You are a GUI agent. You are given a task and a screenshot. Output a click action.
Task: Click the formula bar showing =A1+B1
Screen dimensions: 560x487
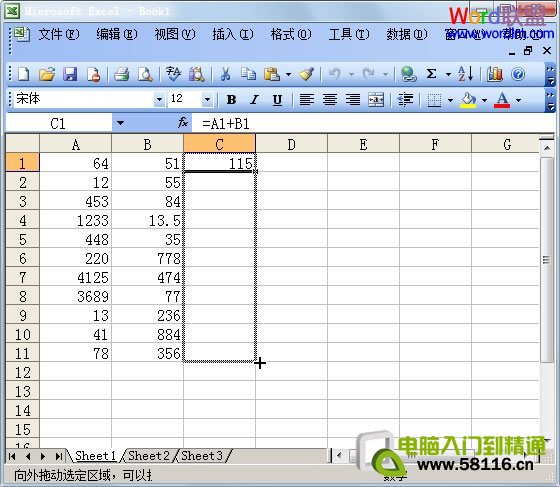pos(371,124)
